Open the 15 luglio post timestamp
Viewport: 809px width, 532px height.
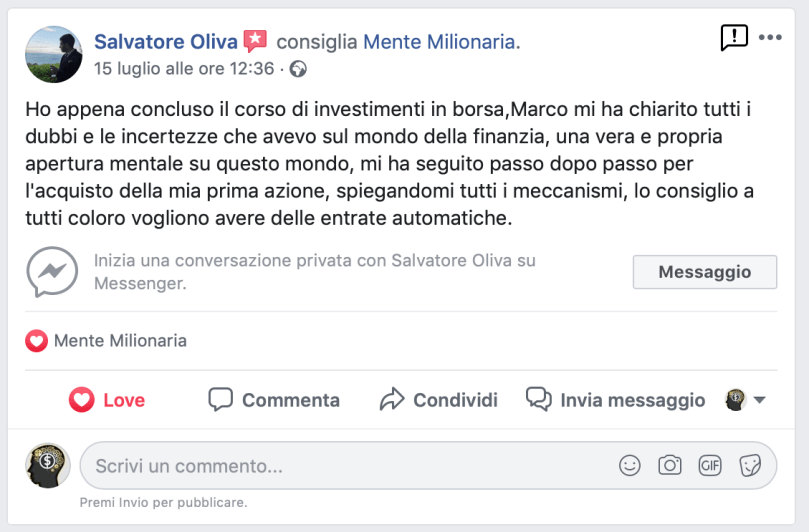tap(183, 69)
